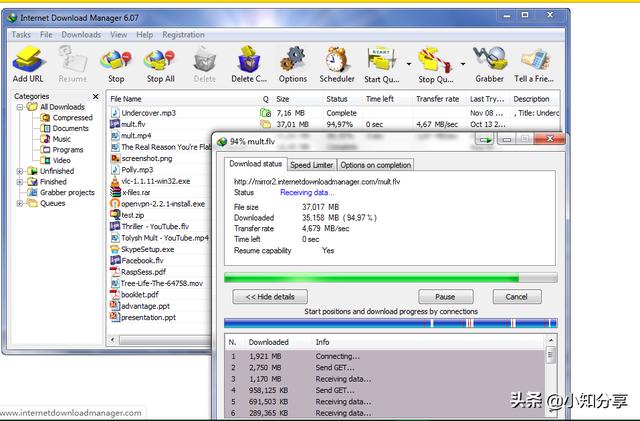Open the Scheduler clock icon
640x421 pixels.
coord(337,65)
